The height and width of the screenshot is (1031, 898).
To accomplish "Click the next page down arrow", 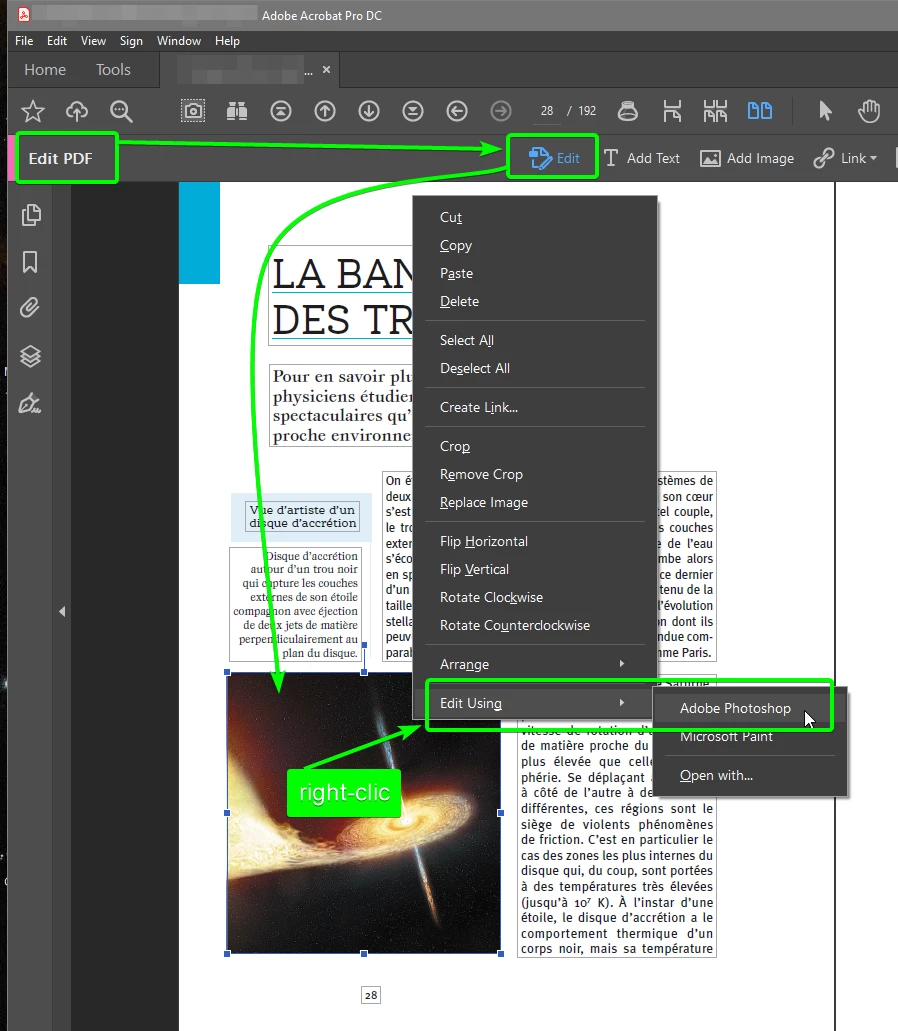I will coord(369,111).
